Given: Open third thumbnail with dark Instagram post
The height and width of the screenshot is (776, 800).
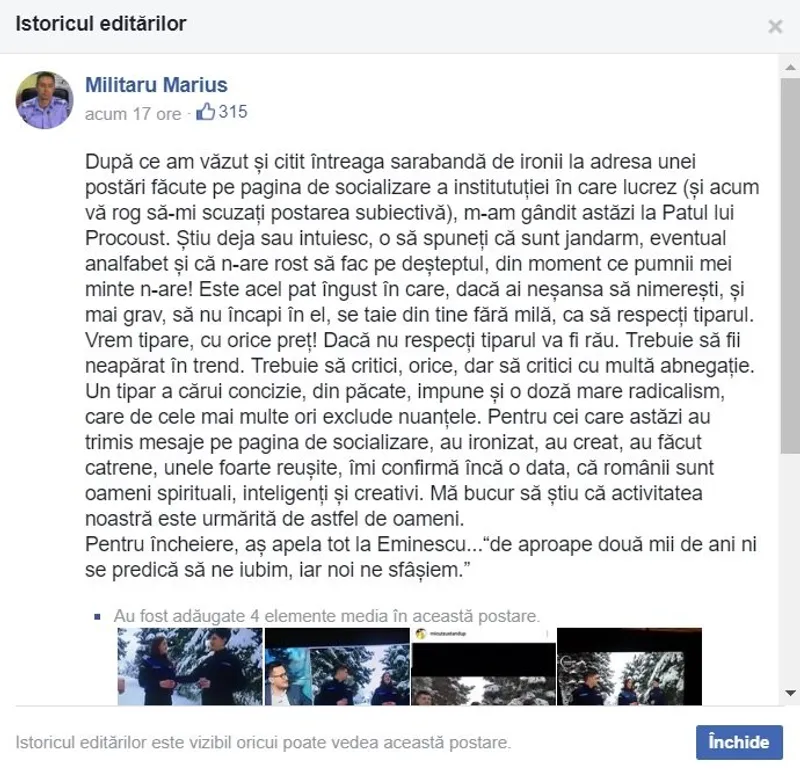Looking at the screenshot, I should coord(484,667).
